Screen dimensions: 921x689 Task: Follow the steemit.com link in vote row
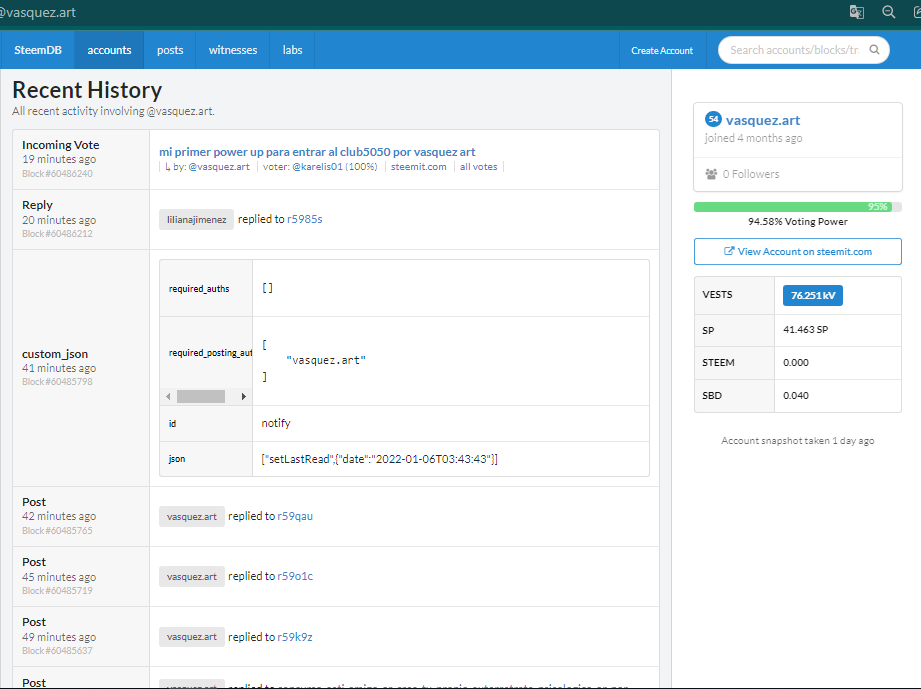pyautogui.click(x=419, y=167)
